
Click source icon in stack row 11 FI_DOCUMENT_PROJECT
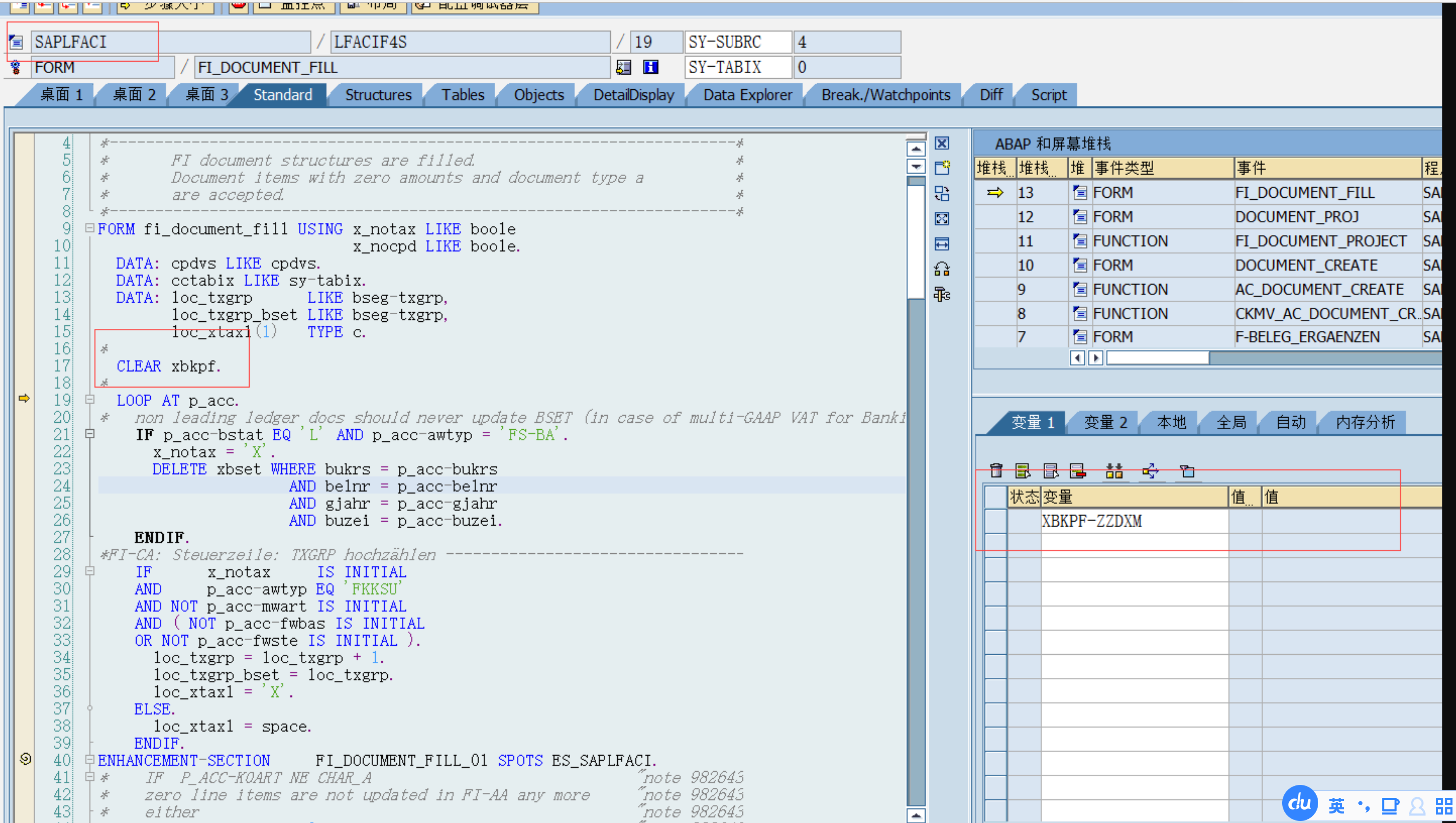(x=1080, y=242)
